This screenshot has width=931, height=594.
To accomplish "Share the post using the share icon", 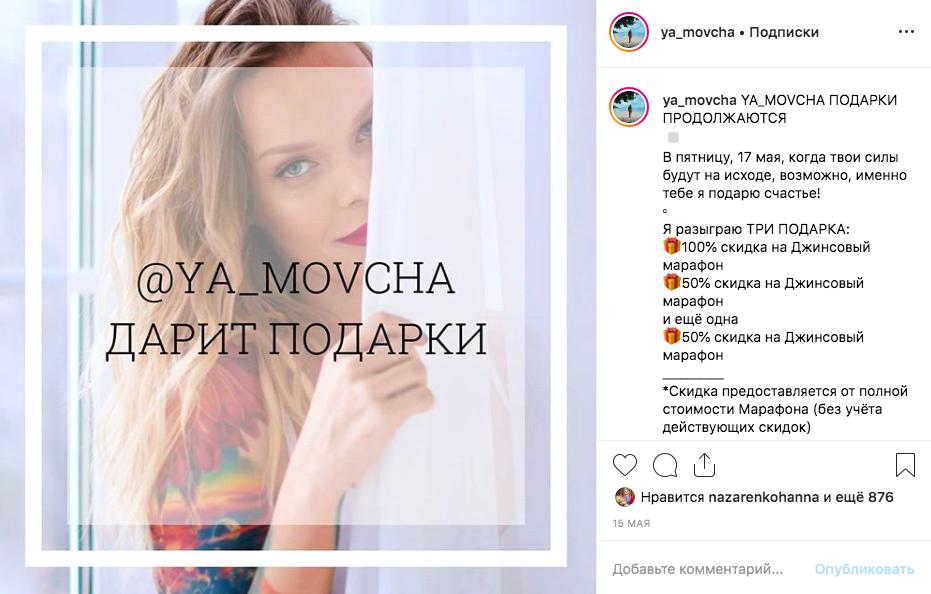I will pos(704,465).
